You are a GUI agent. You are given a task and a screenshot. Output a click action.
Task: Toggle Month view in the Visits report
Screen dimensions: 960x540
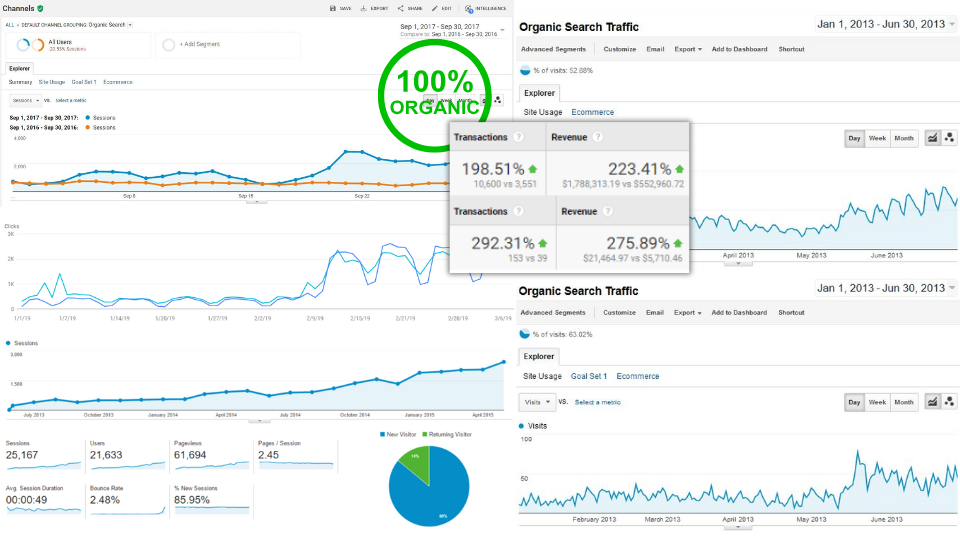coord(904,402)
